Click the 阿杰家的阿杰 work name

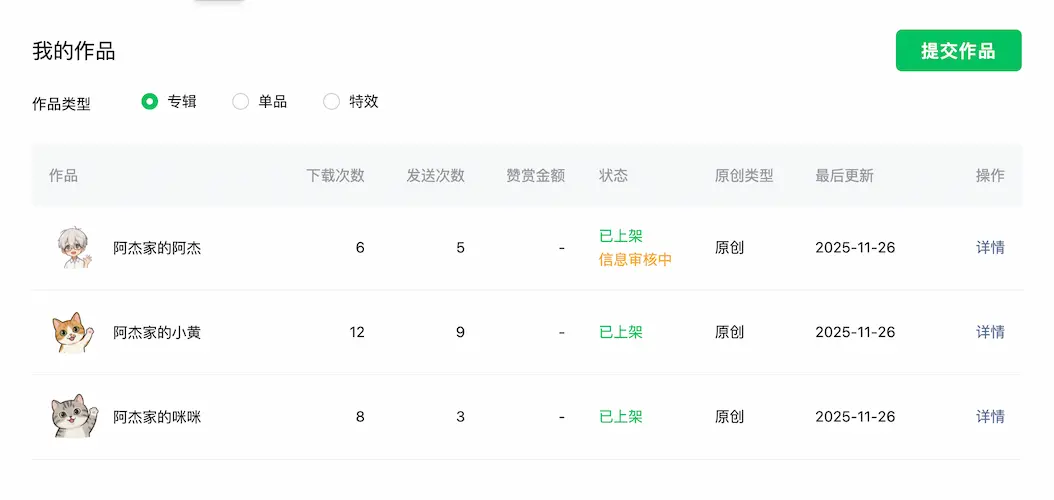[157, 248]
